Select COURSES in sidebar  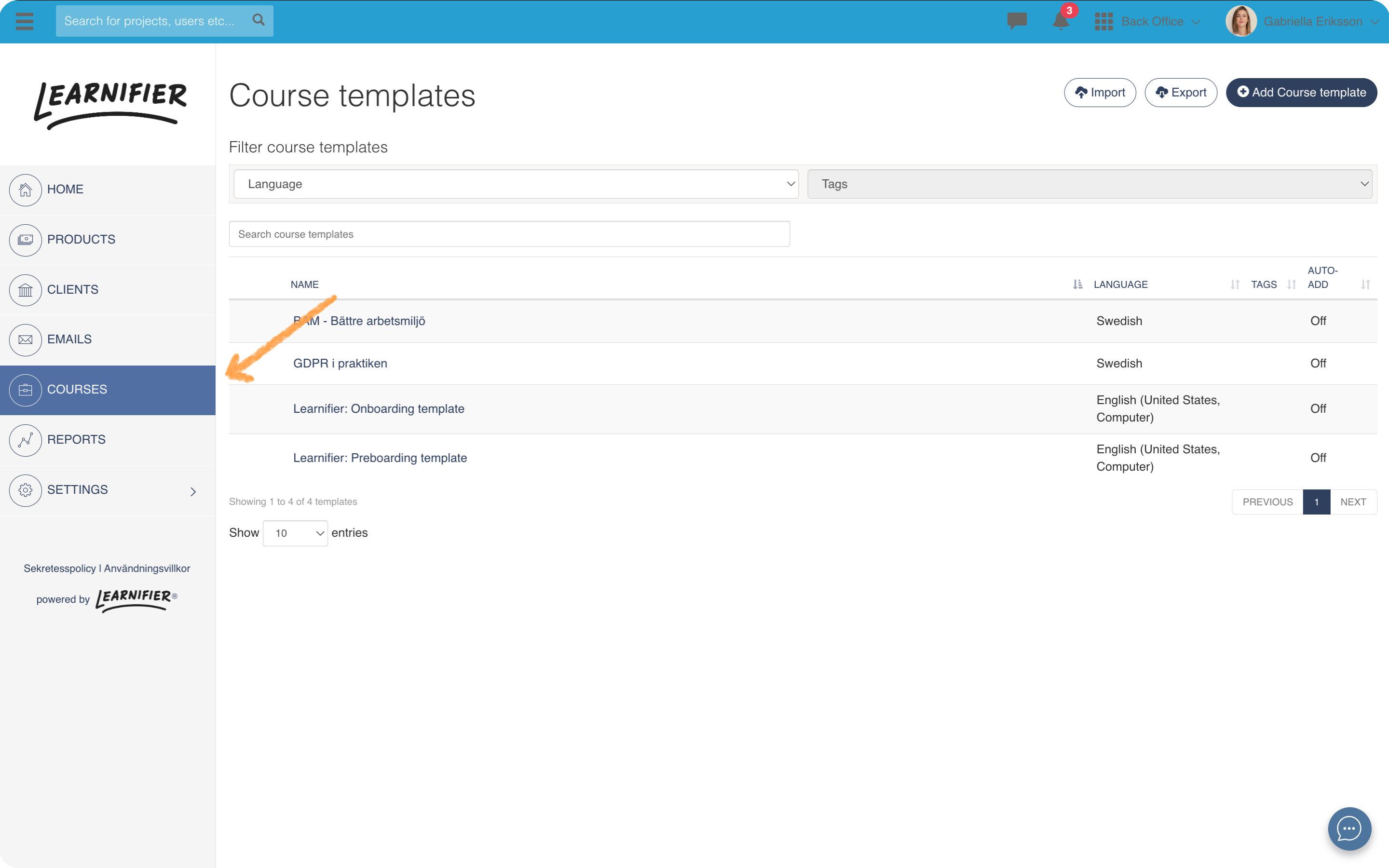pos(108,390)
